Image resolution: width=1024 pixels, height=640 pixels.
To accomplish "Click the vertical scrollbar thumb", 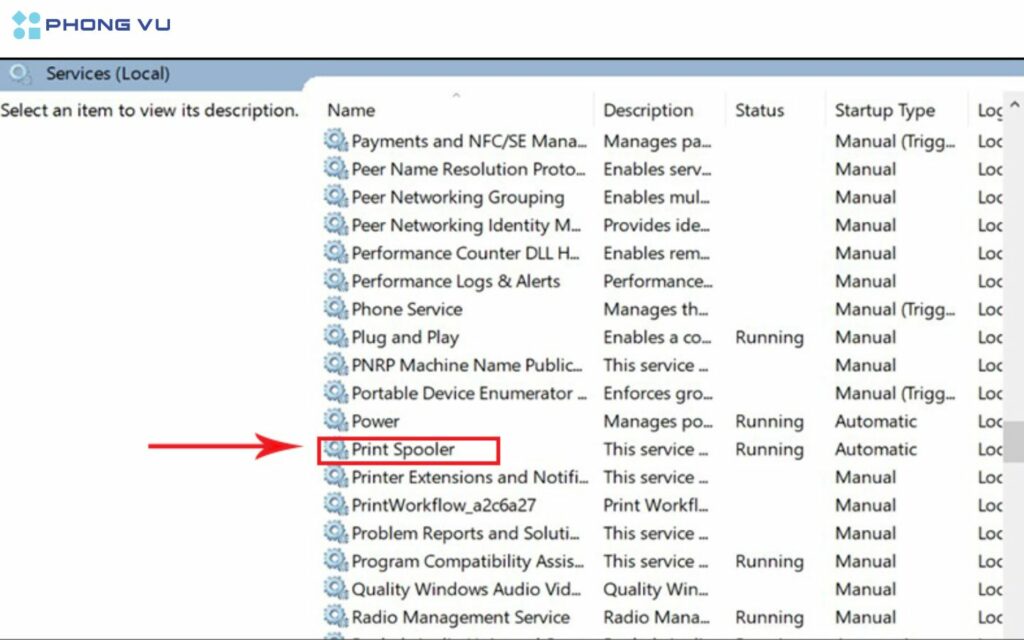I will point(1014,440).
